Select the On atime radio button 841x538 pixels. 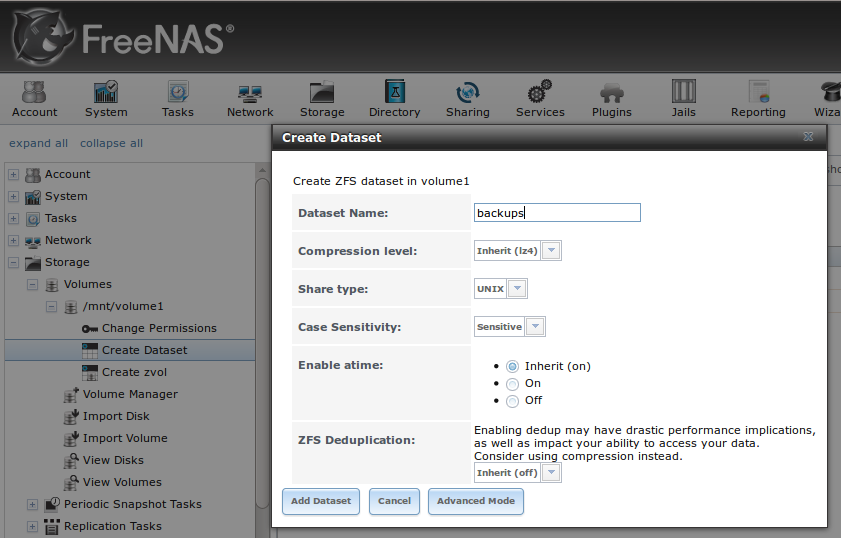pos(513,384)
